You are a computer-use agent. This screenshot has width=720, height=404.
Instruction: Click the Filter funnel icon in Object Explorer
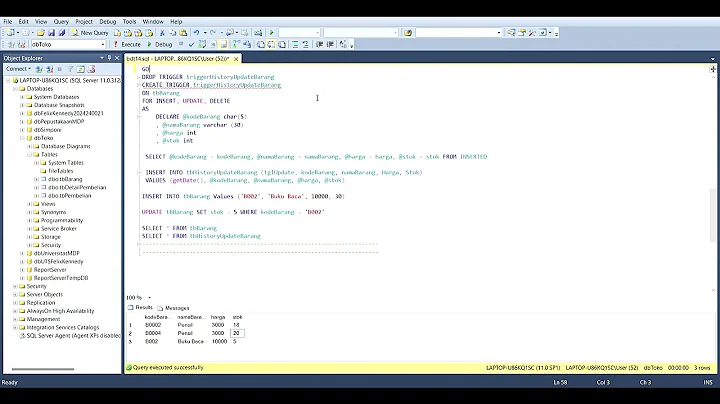(x=70, y=69)
